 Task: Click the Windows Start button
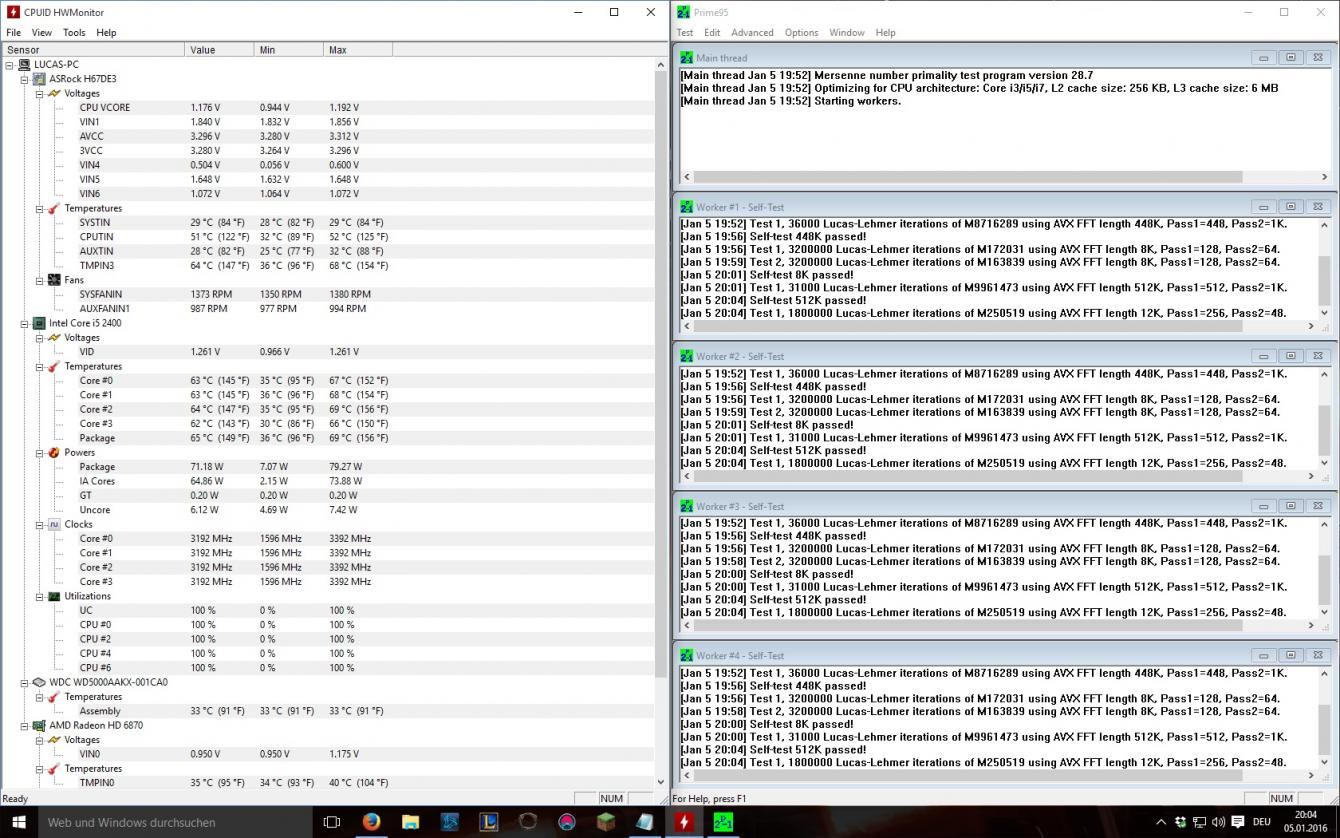coord(18,822)
